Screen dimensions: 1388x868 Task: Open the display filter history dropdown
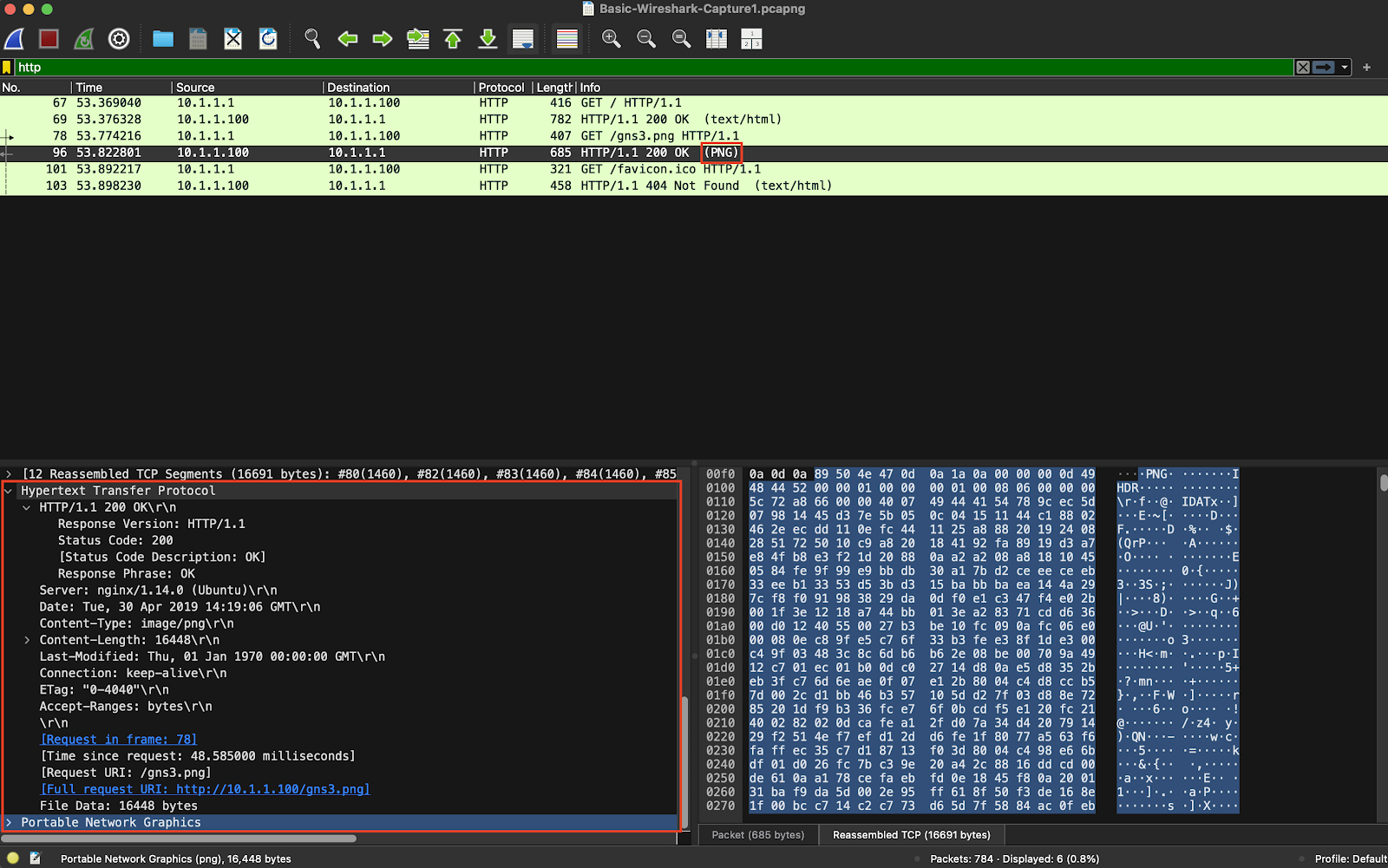click(x=1345, y=68)
